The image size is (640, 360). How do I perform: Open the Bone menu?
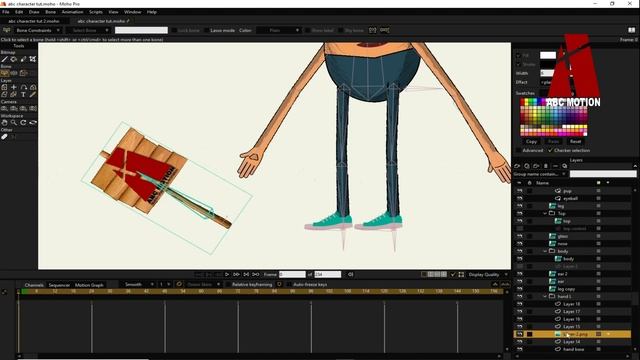(51, 12)
